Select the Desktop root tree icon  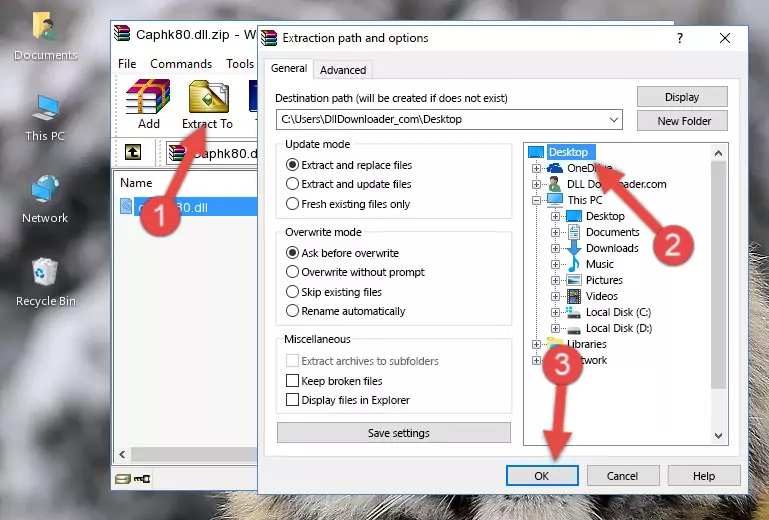[x=536, y=152]
